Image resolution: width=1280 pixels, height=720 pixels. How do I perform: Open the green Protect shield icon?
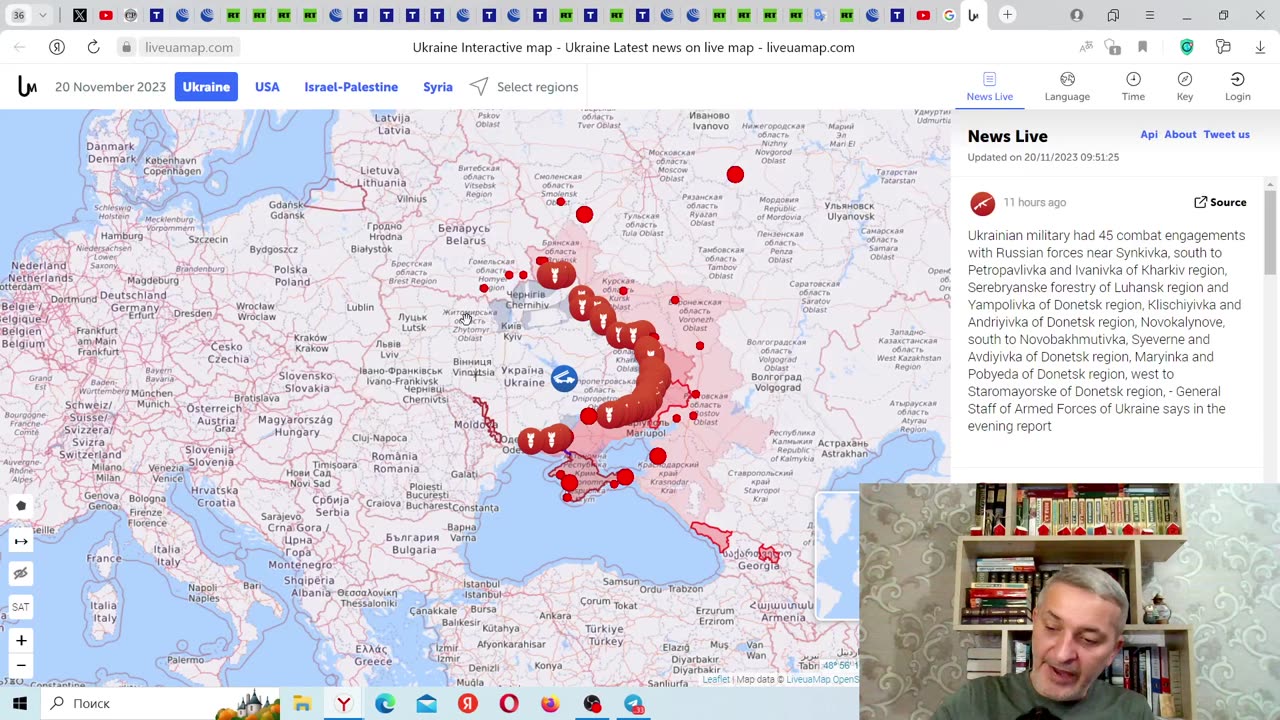(x=1186, y=47)
